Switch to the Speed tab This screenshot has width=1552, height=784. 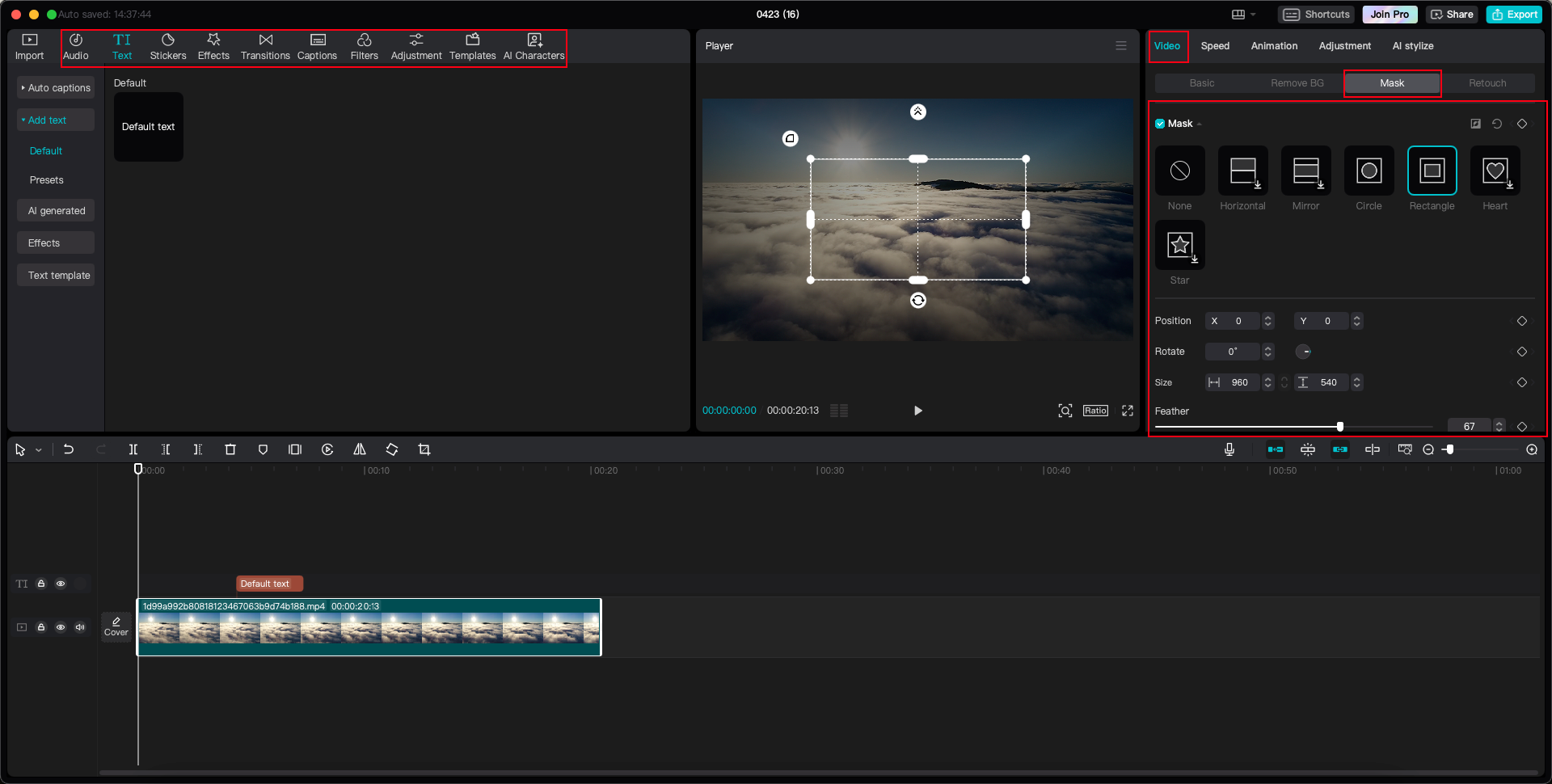click(1215, 46)
